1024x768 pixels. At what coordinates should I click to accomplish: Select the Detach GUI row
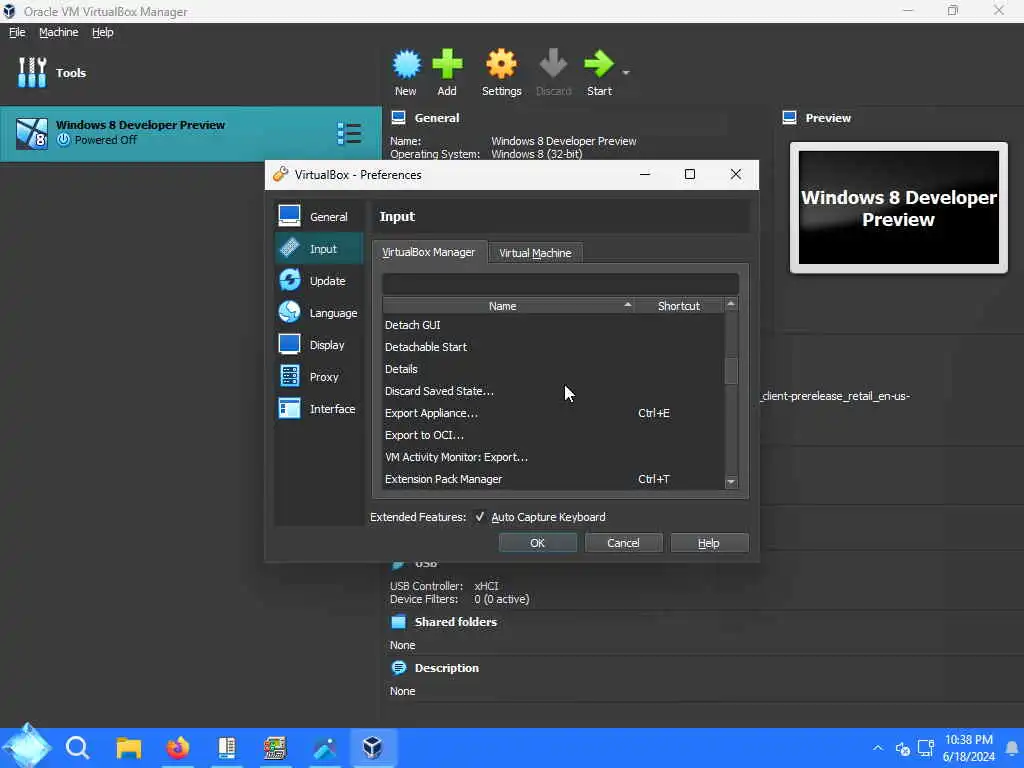click(553, 325)
